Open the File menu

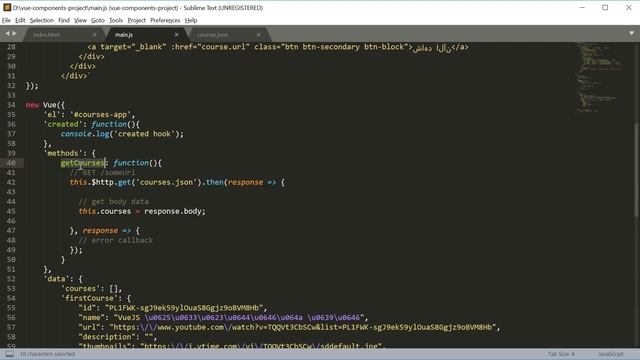(6, 20)
